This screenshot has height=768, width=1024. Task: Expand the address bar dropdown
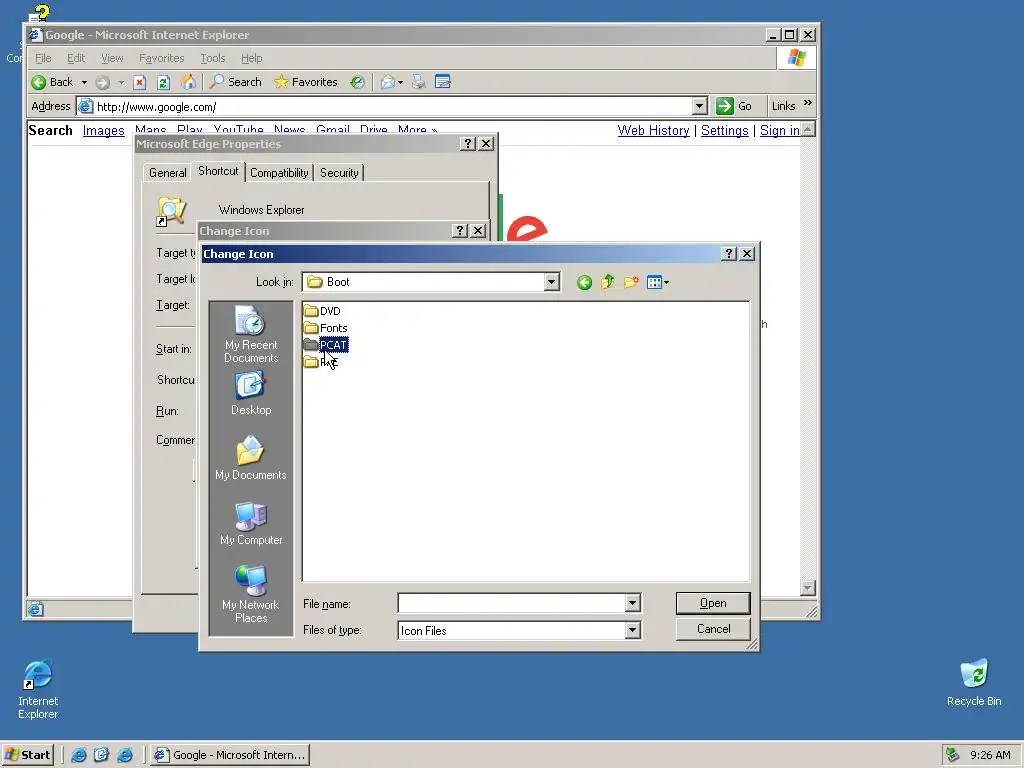(x=699, y=106)
